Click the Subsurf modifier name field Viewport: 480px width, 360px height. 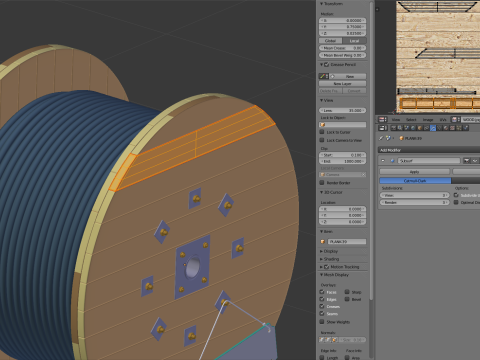[x=429, y=161]
